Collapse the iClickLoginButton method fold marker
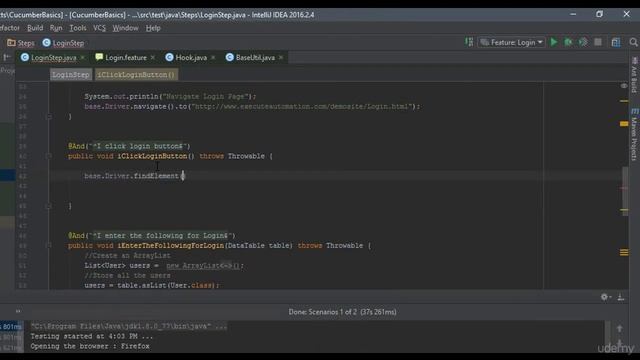 pos(49,156)
